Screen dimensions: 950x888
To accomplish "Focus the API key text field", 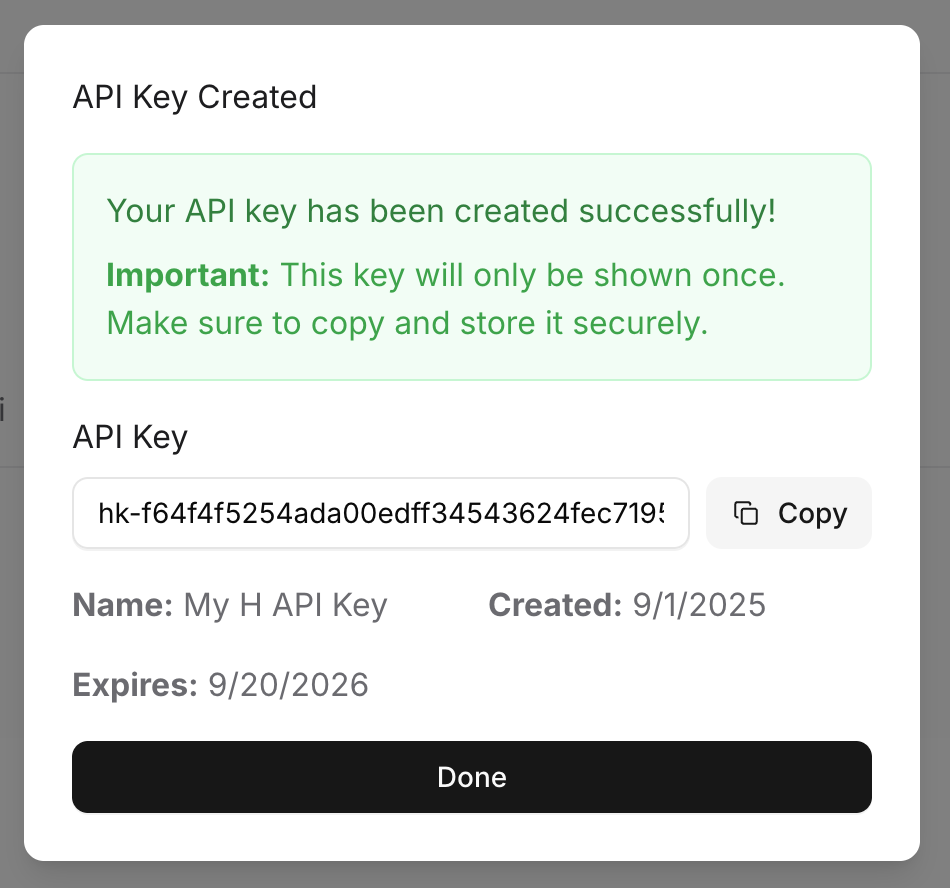I will tap(381, 513).
